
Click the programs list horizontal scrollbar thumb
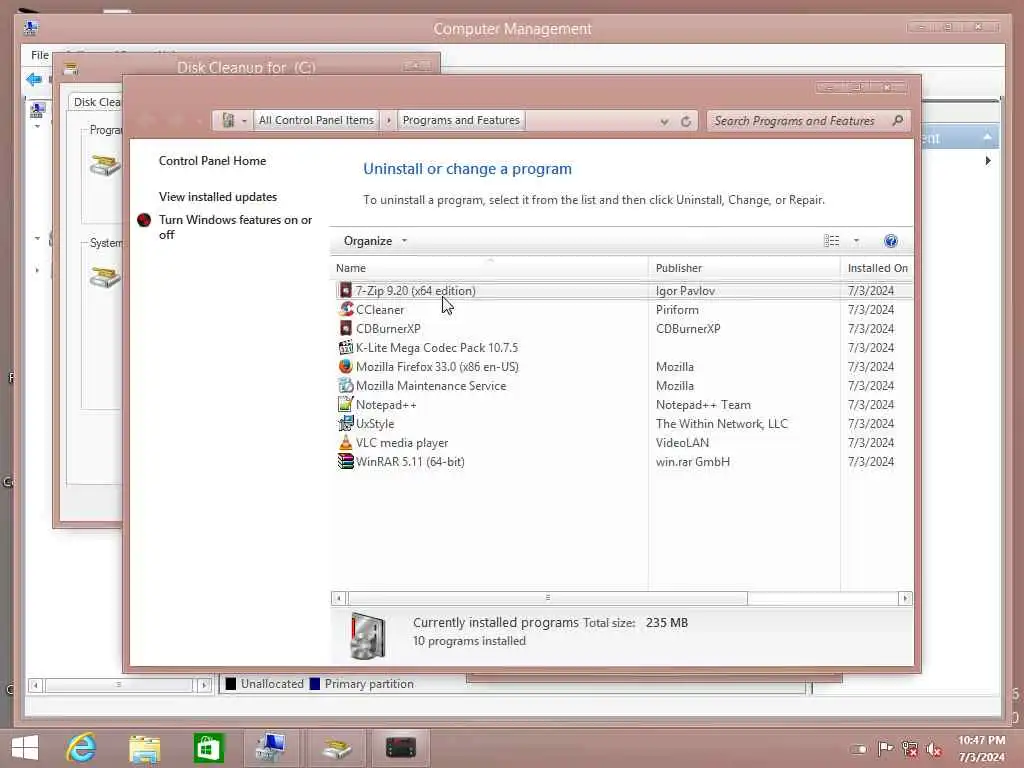(547, 598)
